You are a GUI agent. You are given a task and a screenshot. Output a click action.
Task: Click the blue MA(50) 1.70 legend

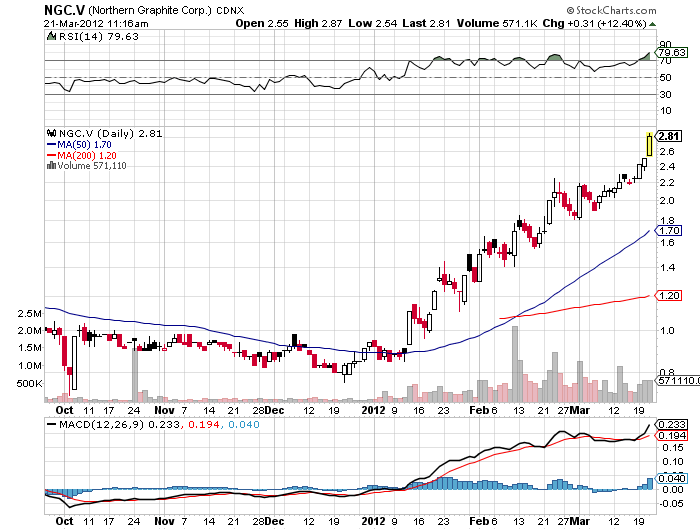(x=79, y=145)
